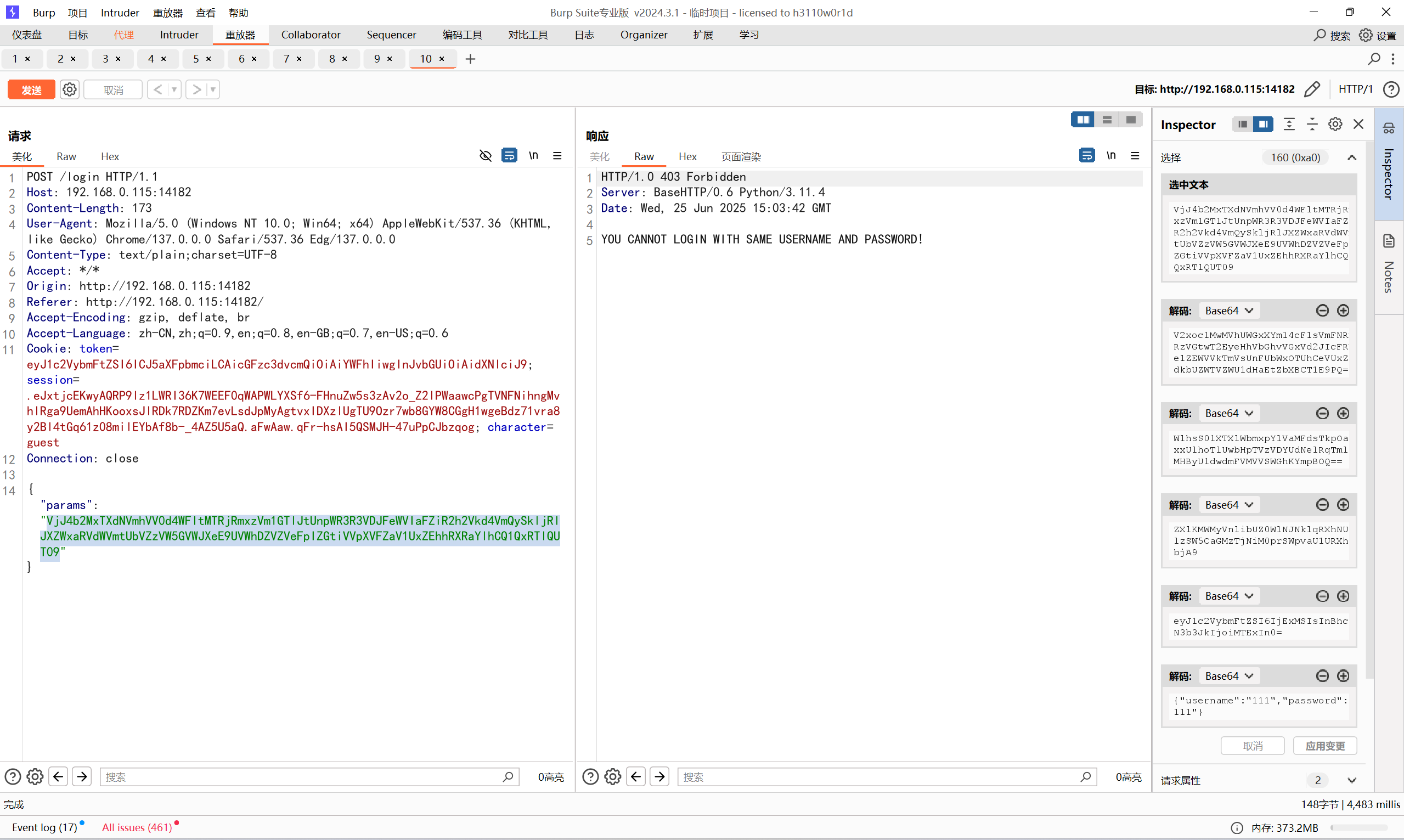Screen dimensions: 1404x840
Task: Select tabbed layout view icon
Action: point(1131,120)
